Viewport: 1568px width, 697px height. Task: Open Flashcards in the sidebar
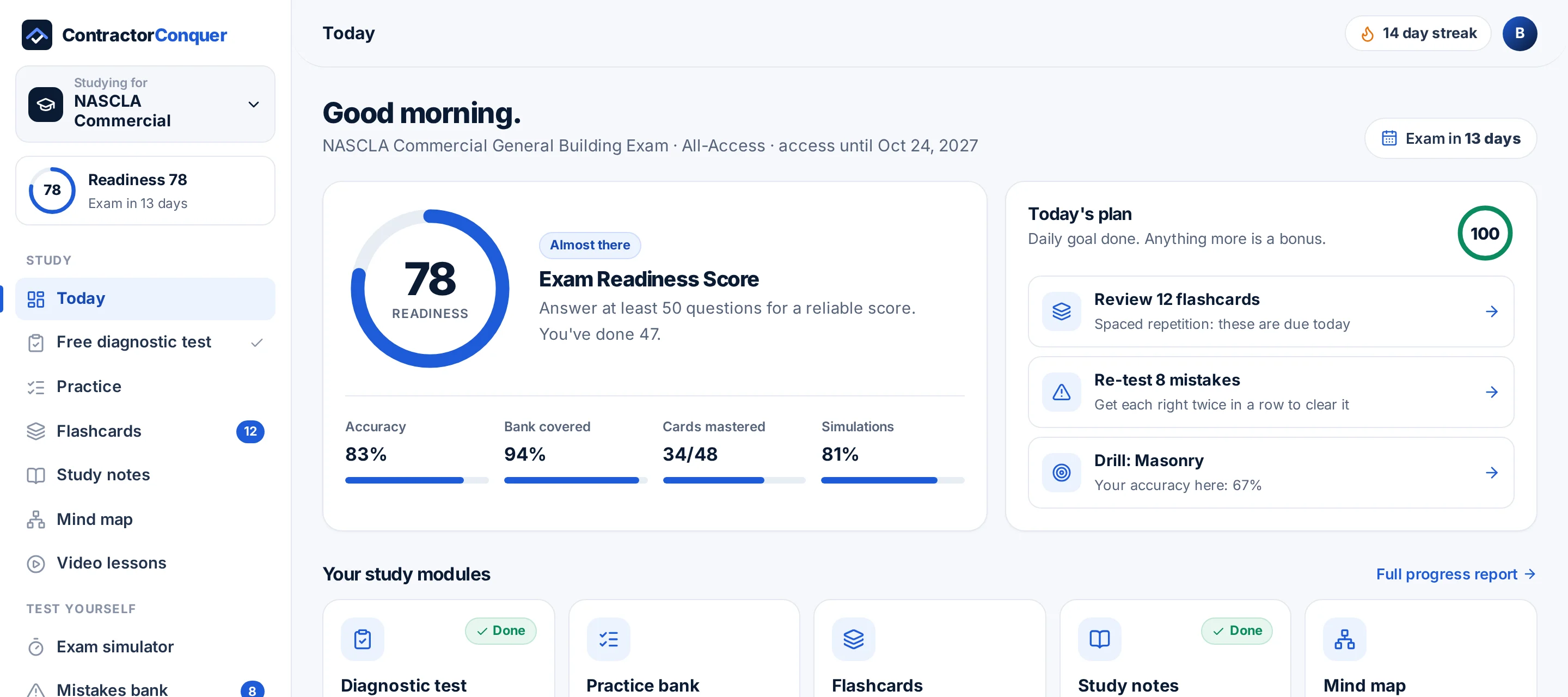tap(145, 431)
